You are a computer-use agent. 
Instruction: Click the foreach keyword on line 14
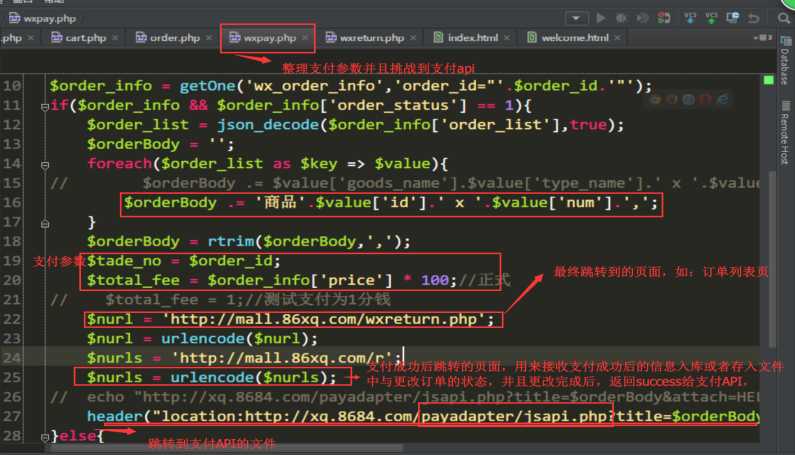coord(119,163)
